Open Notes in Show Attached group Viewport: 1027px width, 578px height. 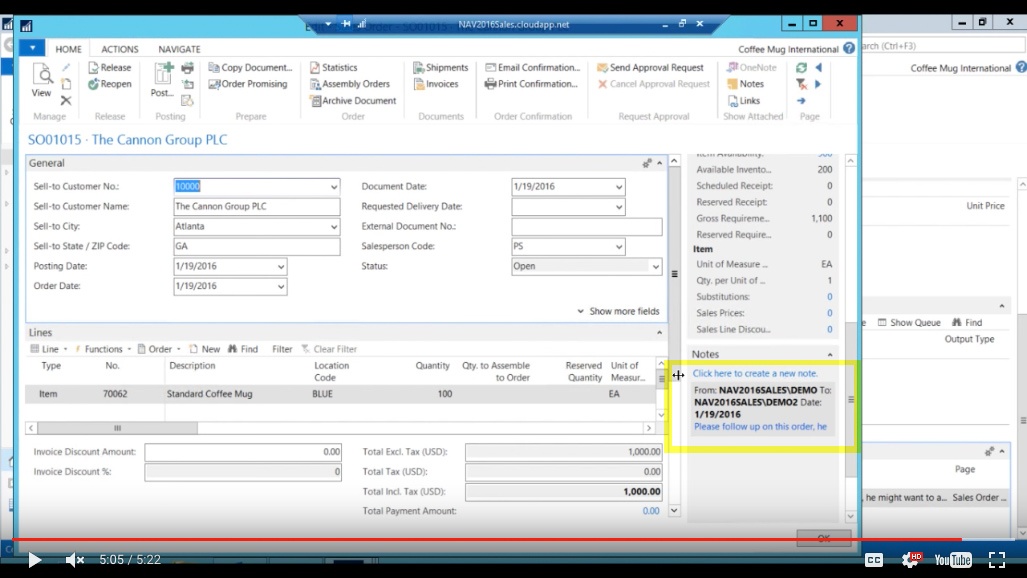pyautogui.click(x=745, y=84)
